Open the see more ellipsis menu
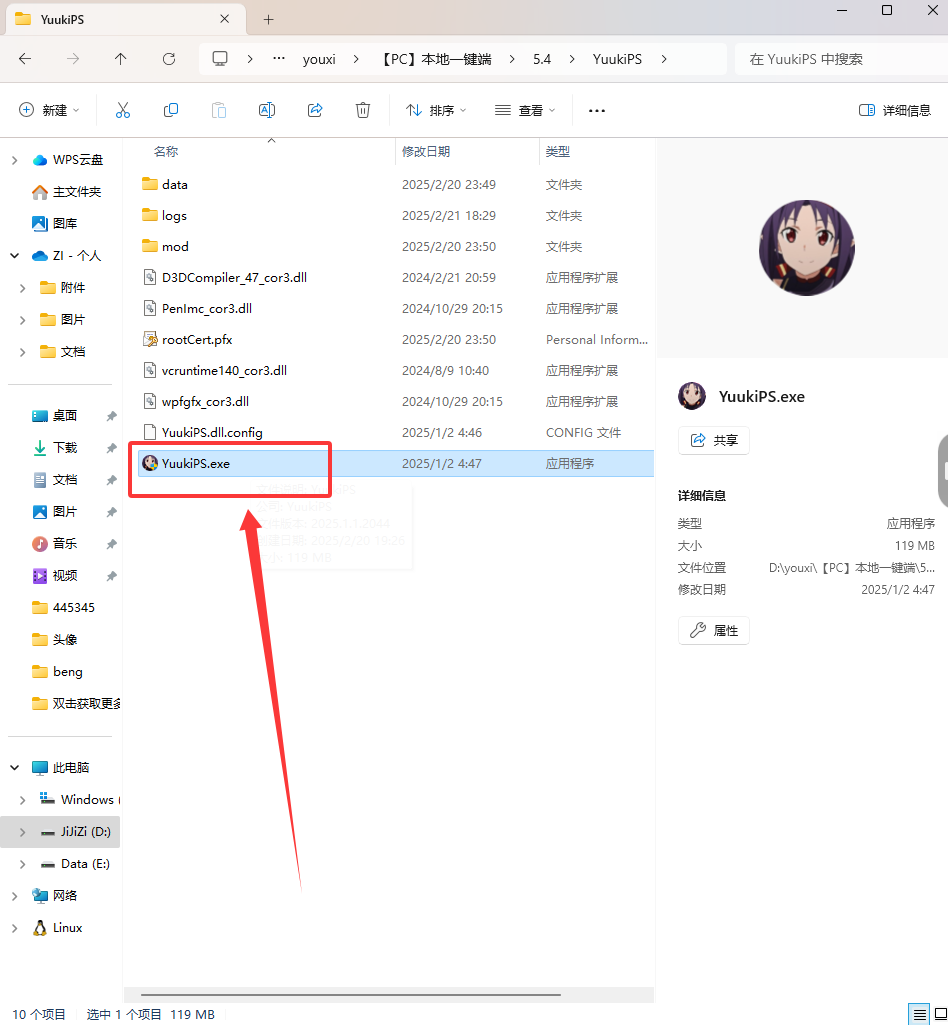 (597, 110)
